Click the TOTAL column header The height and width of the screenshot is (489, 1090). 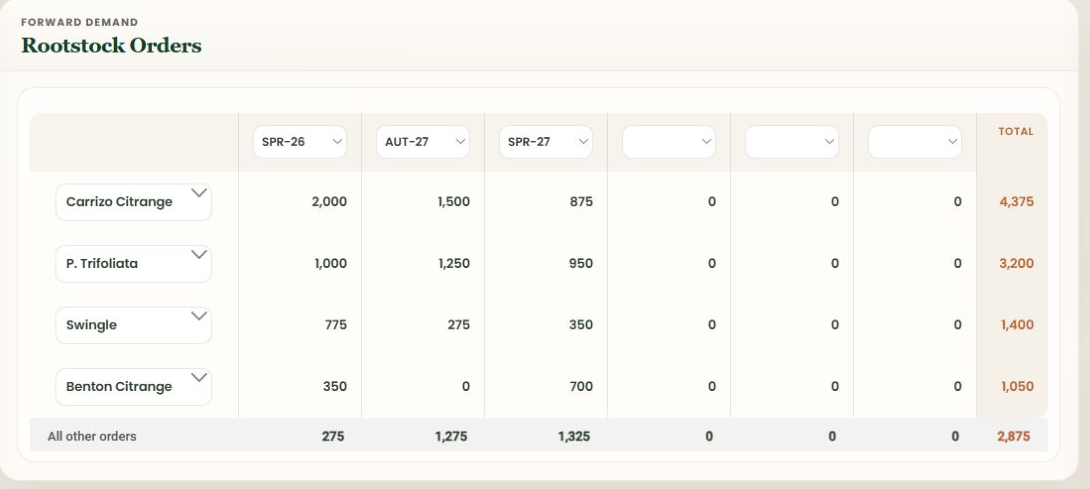(x=1016, y=131)
